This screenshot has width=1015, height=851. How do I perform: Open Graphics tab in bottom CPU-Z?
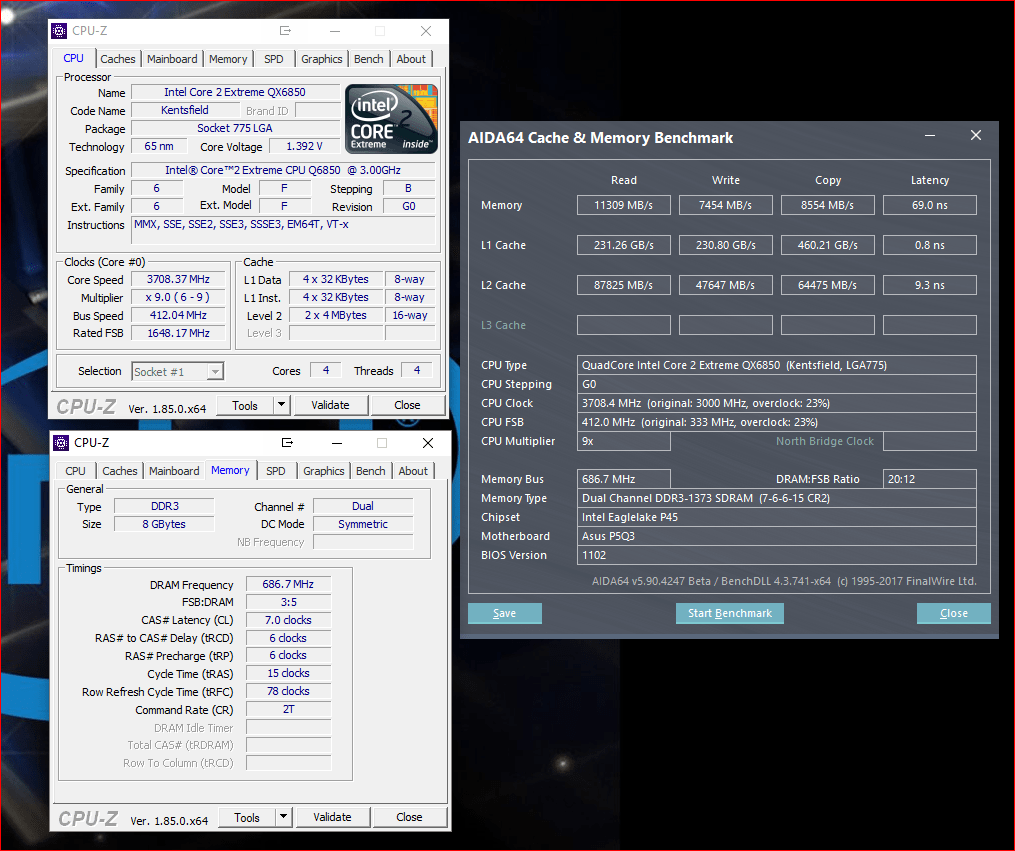[324, 471]
